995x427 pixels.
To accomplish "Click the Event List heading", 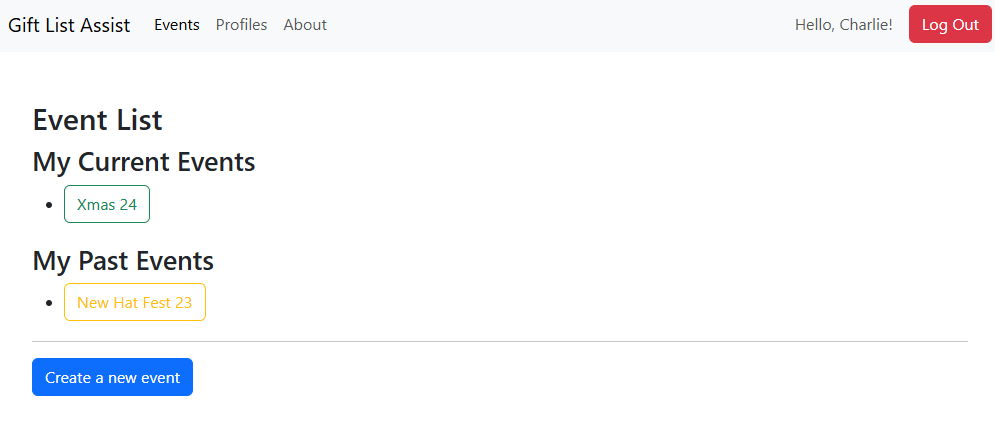I will click(x=97, y=120).
